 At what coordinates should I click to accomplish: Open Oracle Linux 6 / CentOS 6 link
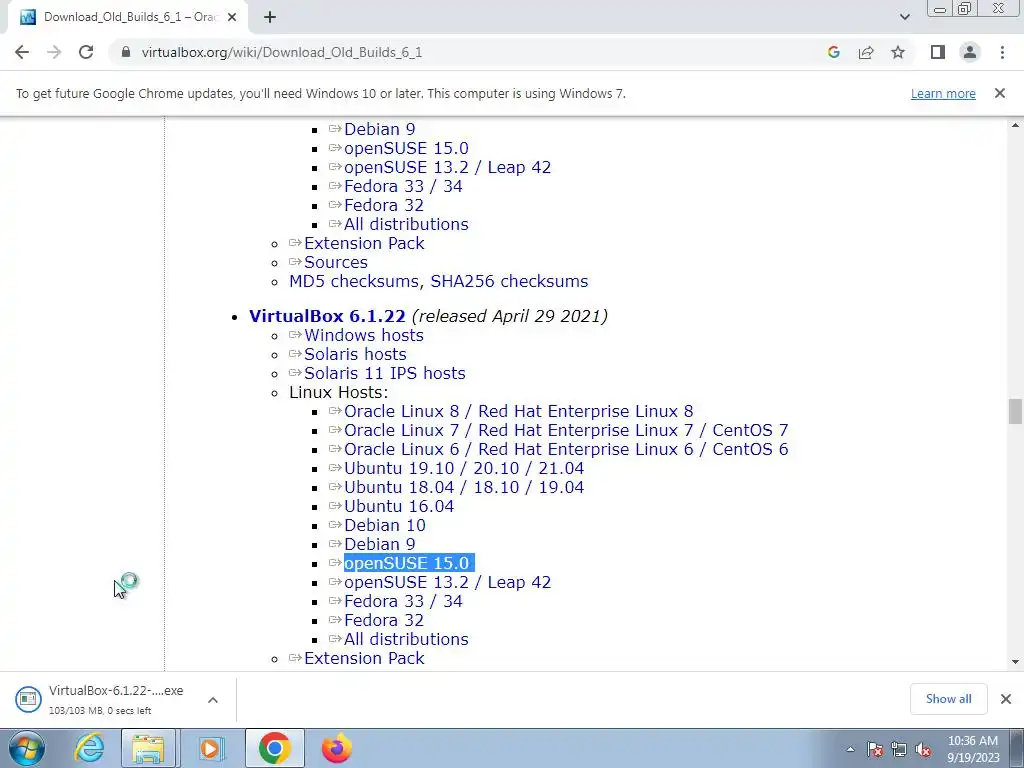(x=566, y=449)
